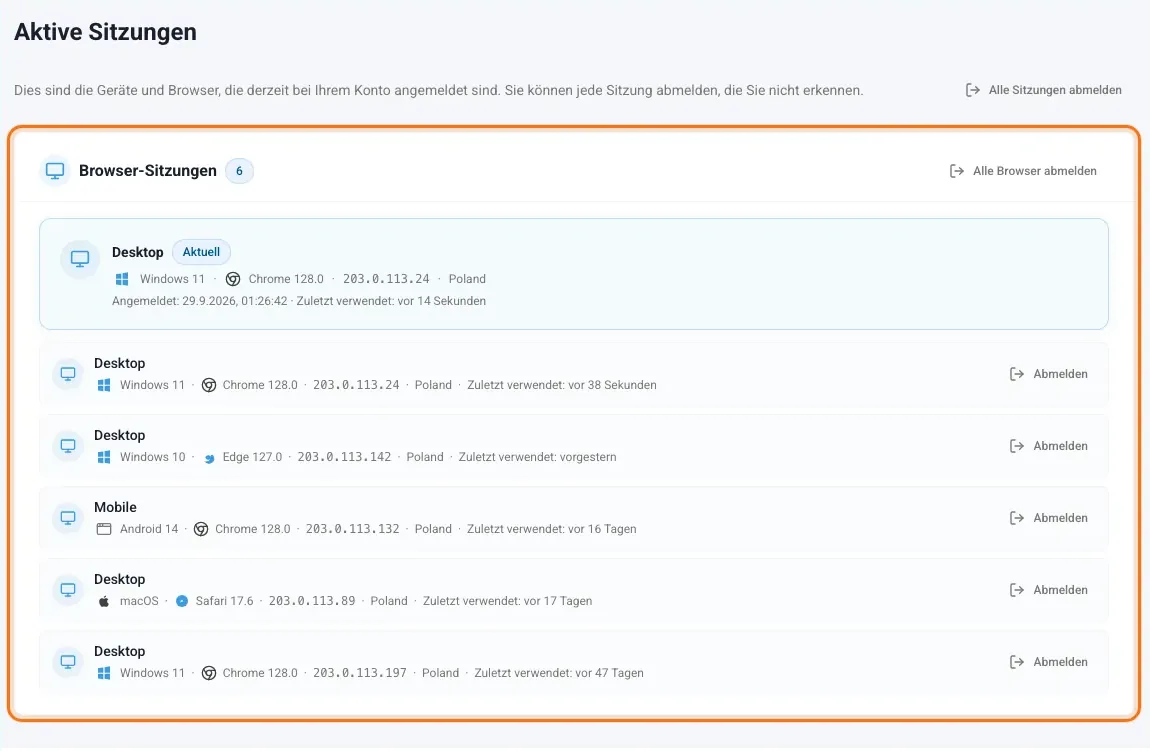This screenshot has height=751, width=1150.
Task: Click the Safari browser icon
Action: click(x=182, y=601)
